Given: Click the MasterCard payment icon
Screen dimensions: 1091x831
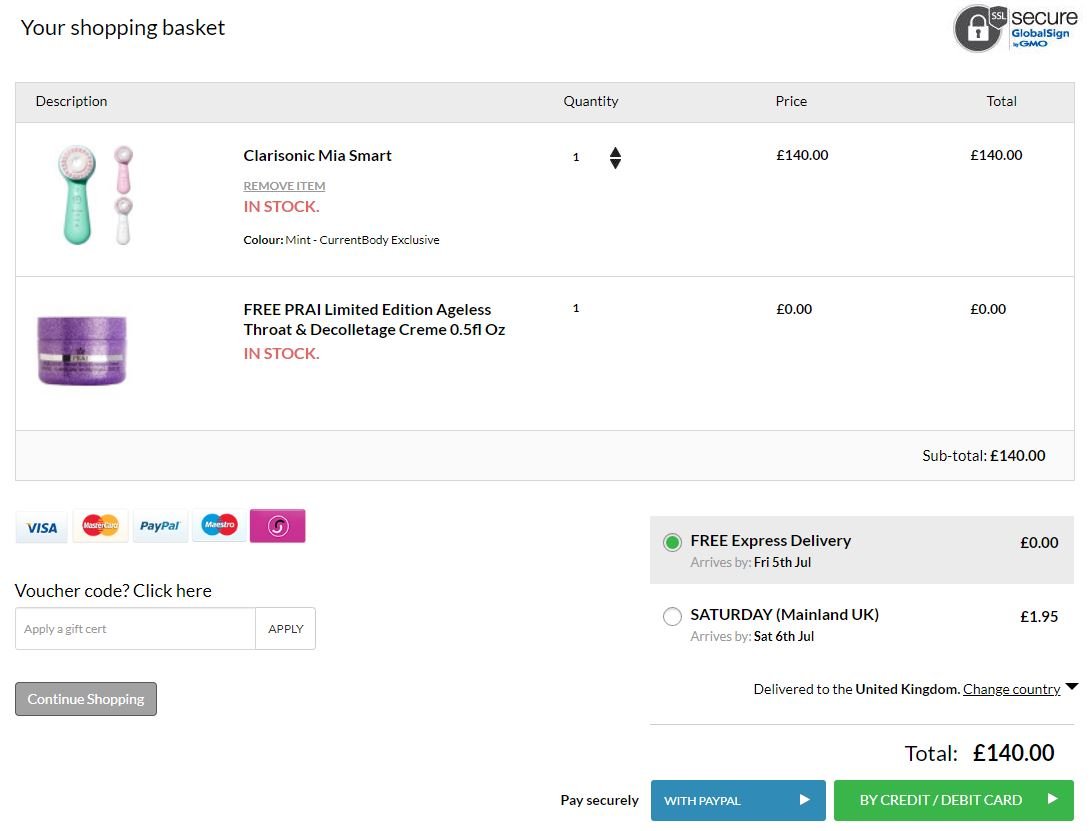Looking at the screenshot, I should coord(100,525).
